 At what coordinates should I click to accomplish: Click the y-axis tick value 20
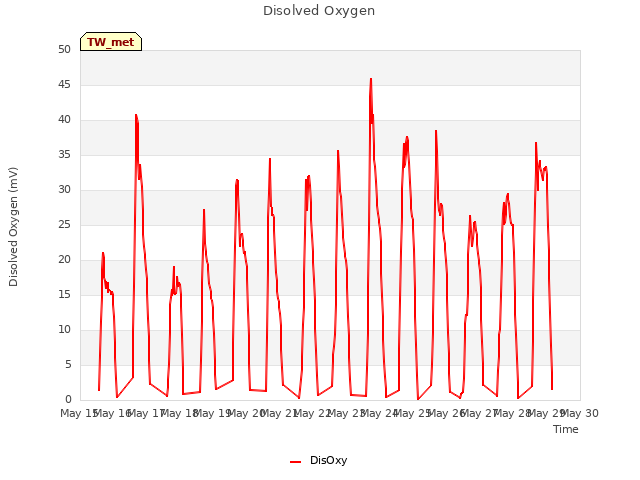click(x=64, y=260)
